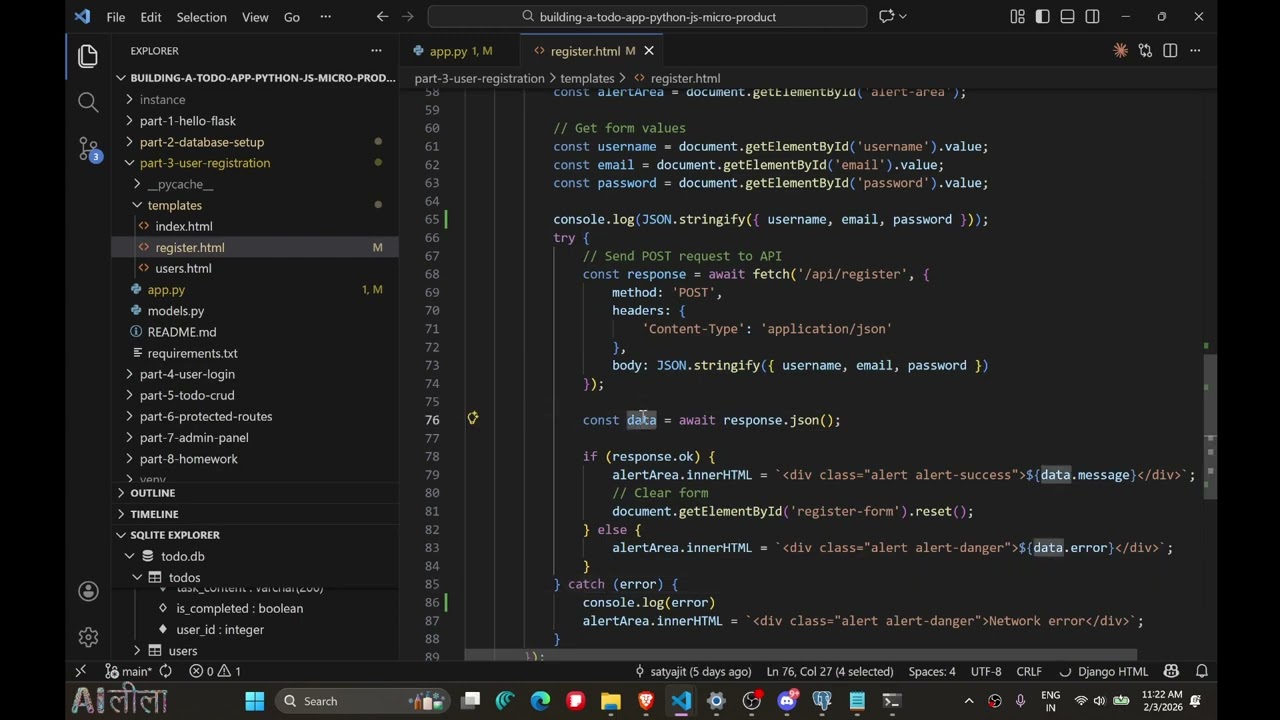
Task: Open the dropdown arrow beside Copilot chat
Action: [x=903, y=17]
